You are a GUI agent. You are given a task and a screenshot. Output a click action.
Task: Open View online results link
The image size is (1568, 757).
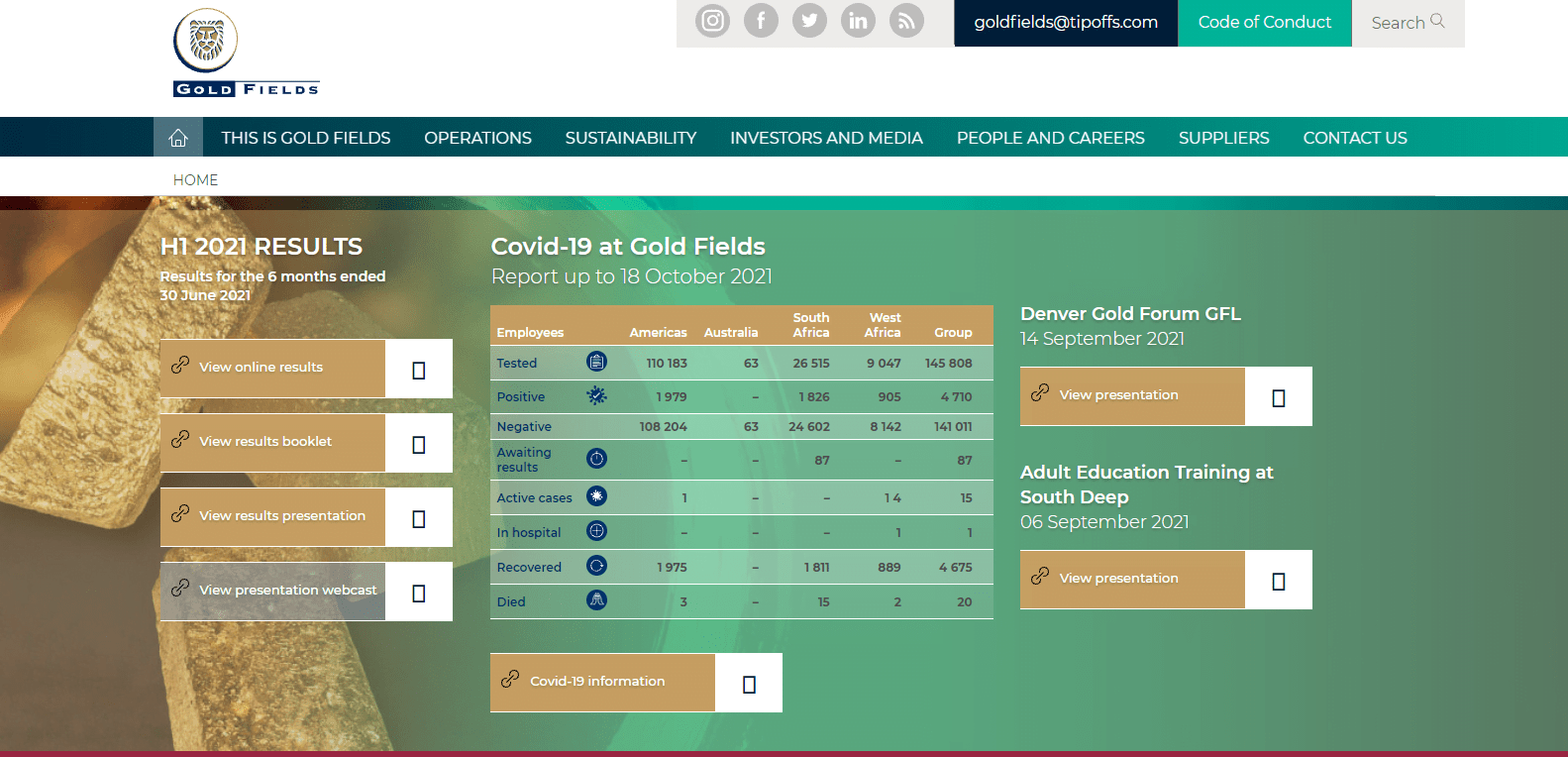point(272,369)
